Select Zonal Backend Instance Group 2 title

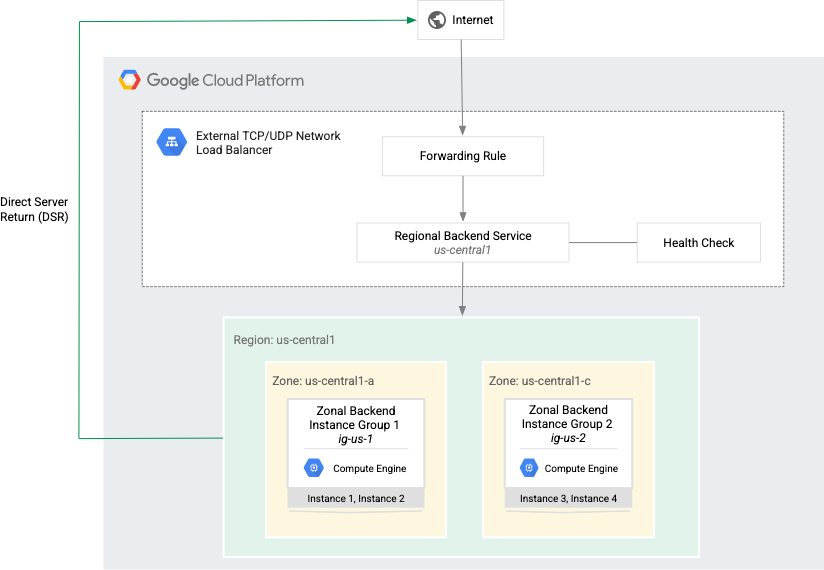click(568, 417)
